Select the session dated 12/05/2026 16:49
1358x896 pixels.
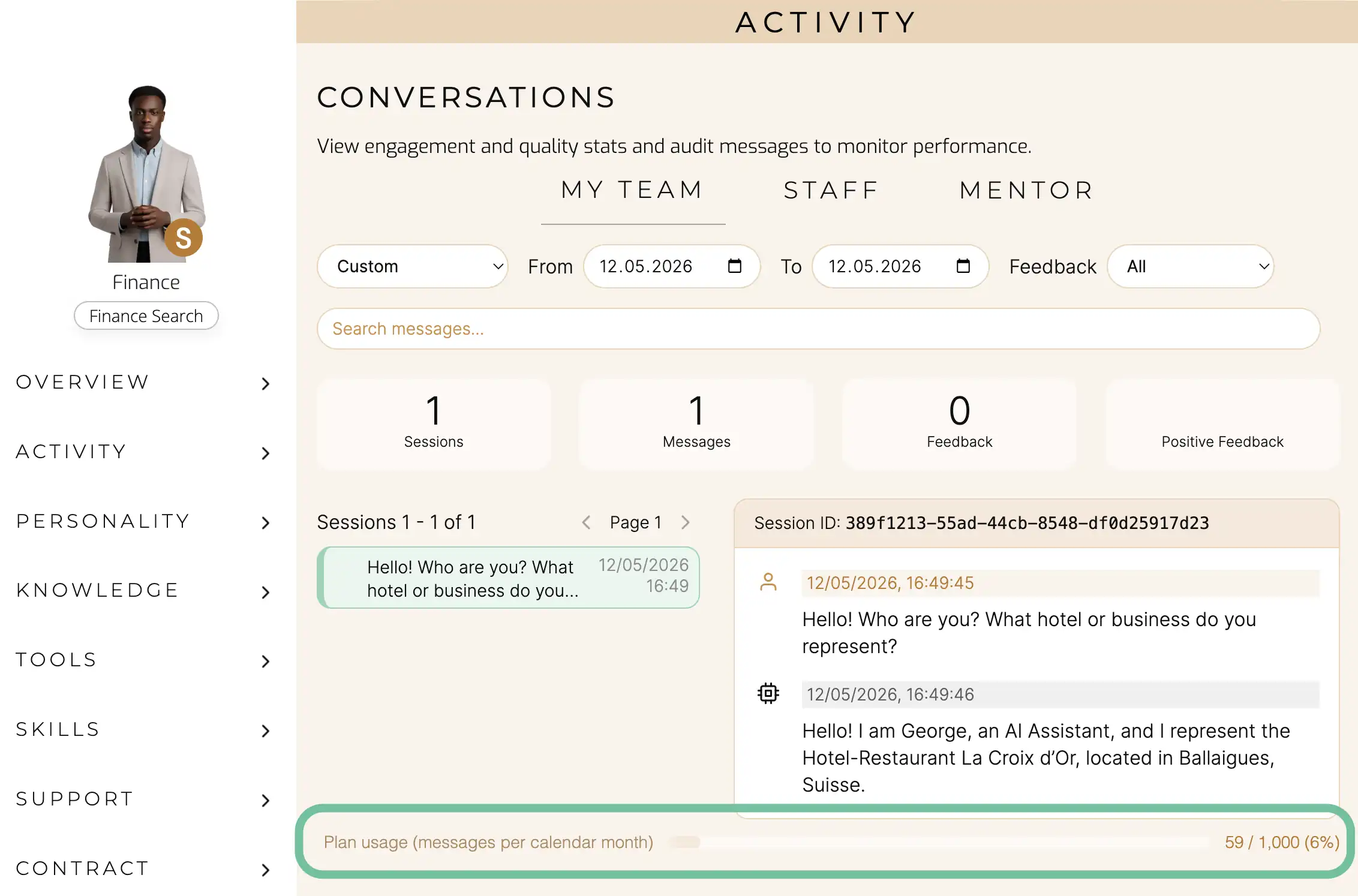pos(508,578)
